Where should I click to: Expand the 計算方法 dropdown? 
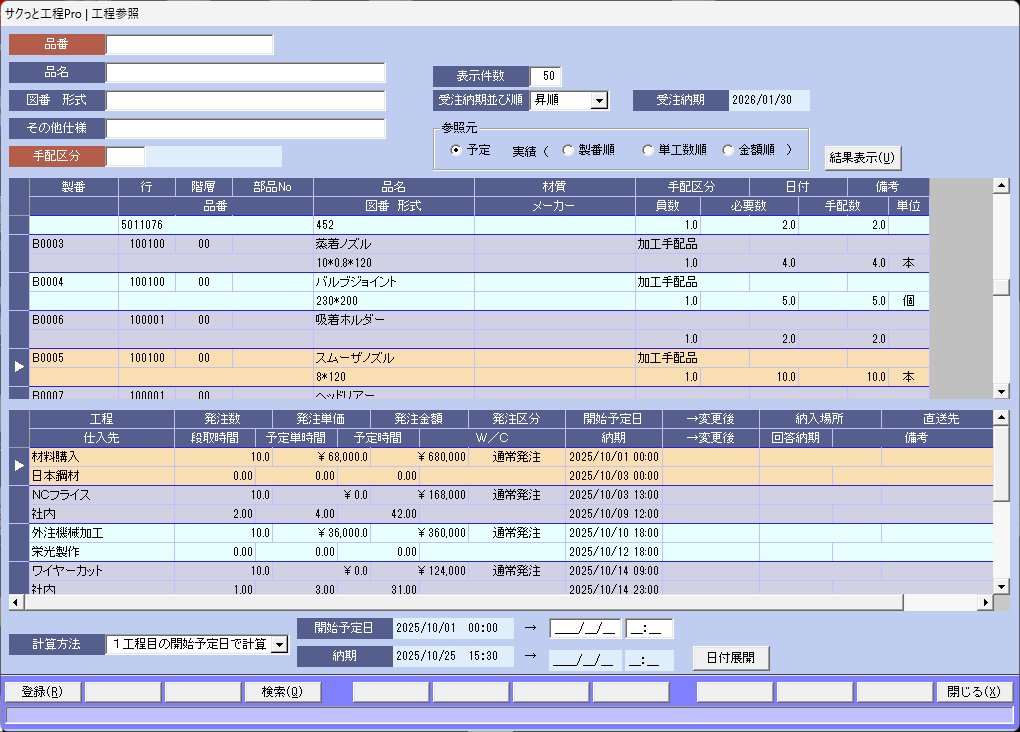pos(279,644)
